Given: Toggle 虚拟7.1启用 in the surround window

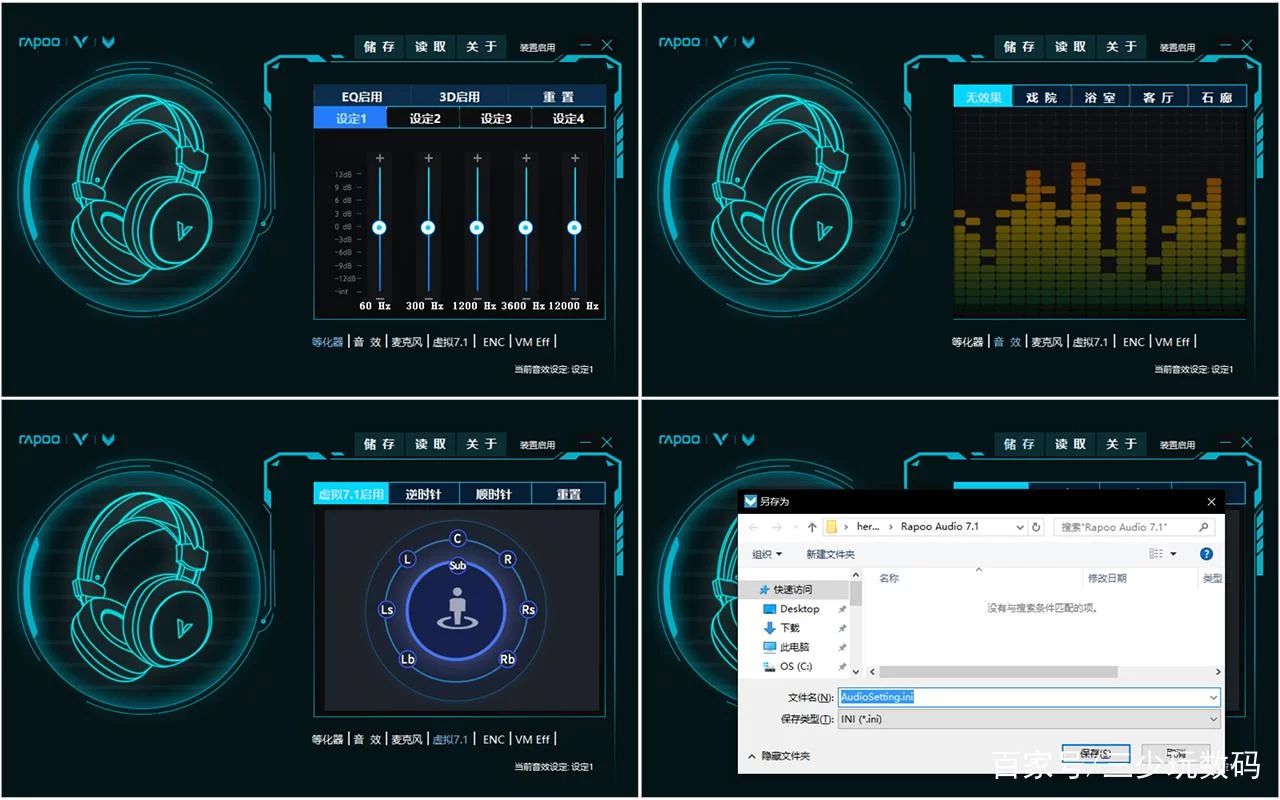Looking at the screenshot, I should coord(351,494).
